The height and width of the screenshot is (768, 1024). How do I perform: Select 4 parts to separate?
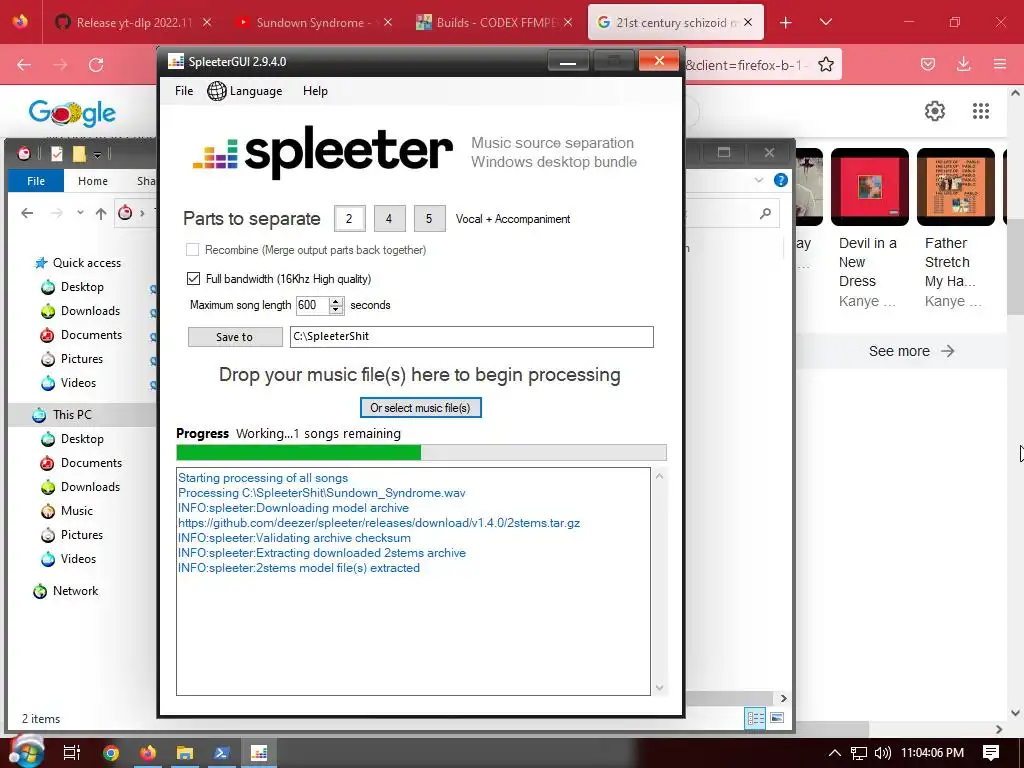point(389,219)
